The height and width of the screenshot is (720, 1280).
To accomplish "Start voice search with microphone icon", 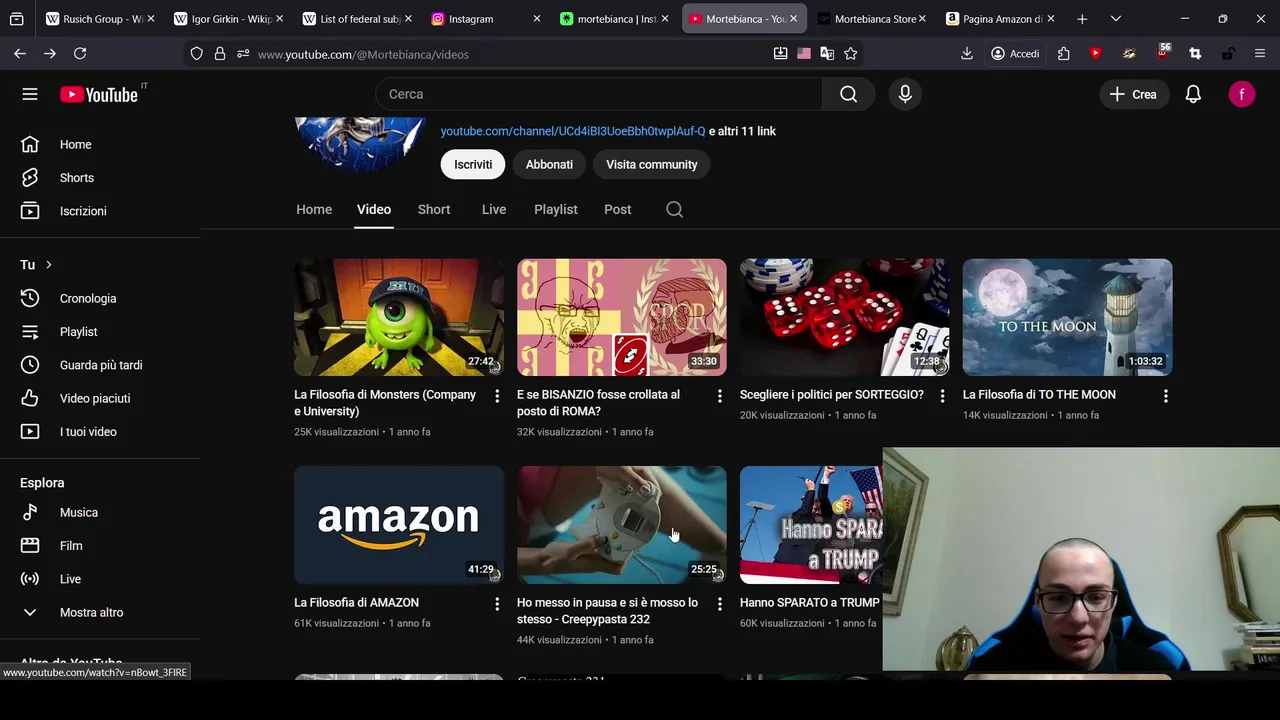I will (905, 94).
